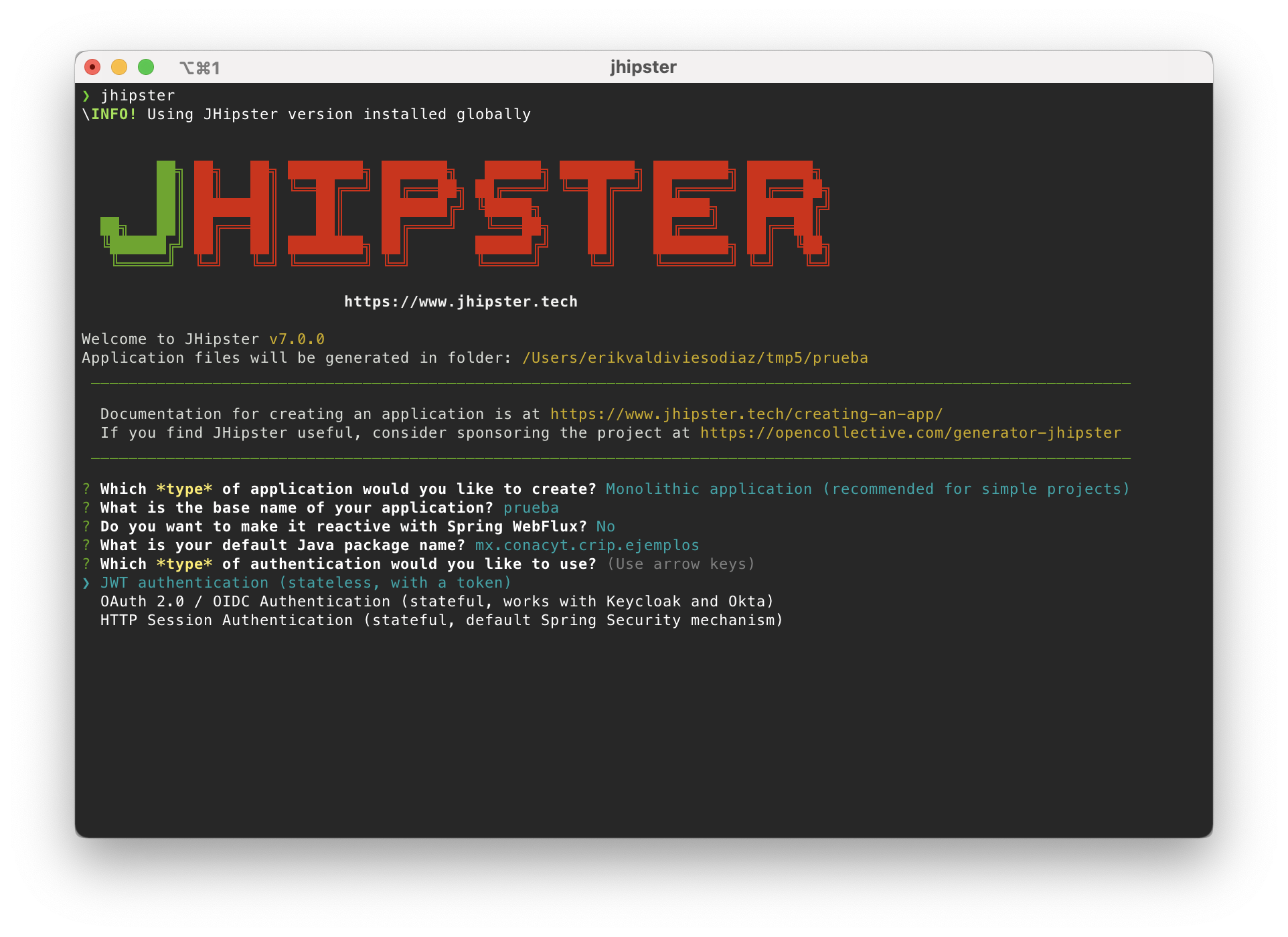The width and height of the screenshot is (1288, 937).
Task: Click the ⌥⌘1 shortcut indicator in the title bar
Action: (x=199, y=68)
